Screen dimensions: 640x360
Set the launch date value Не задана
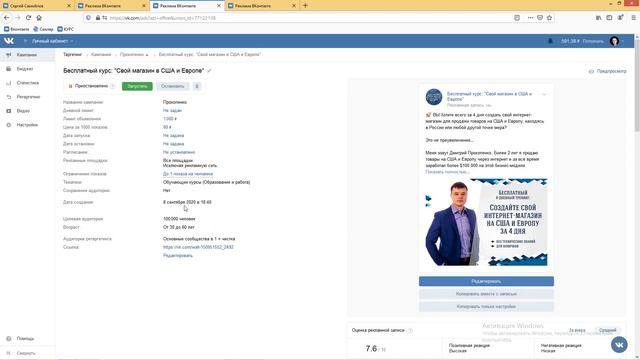click(x=173, y=136)
